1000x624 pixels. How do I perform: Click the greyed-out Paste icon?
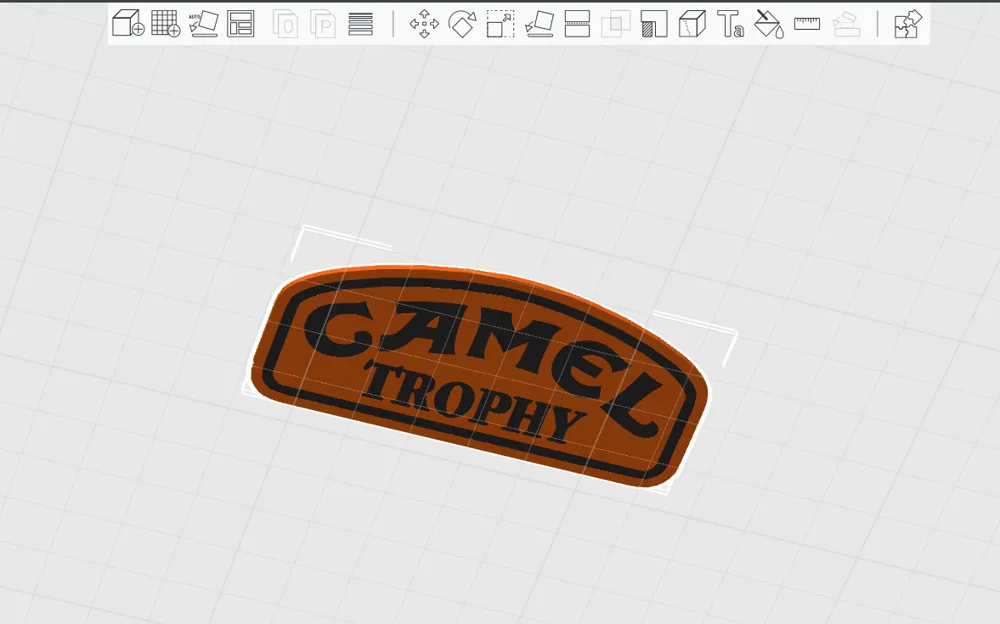click(x=323, y=24)
